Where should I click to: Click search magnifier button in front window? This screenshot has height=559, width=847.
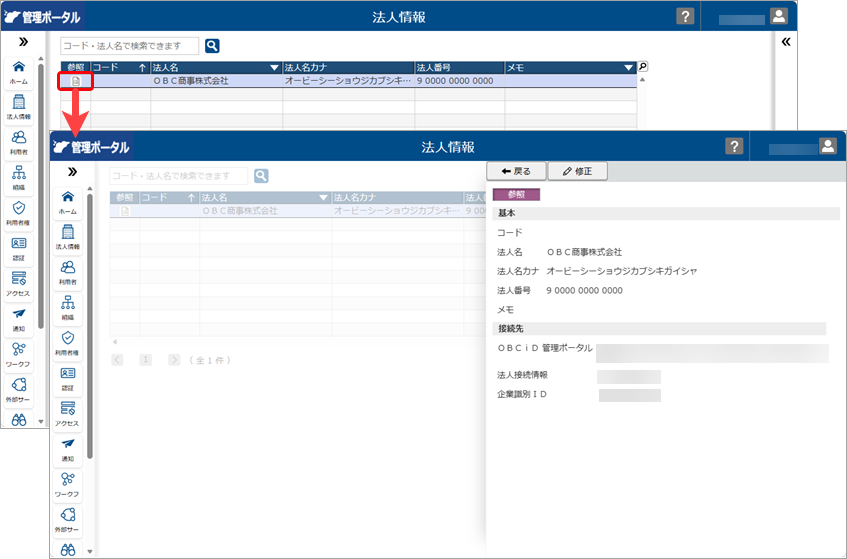point(261,176)
